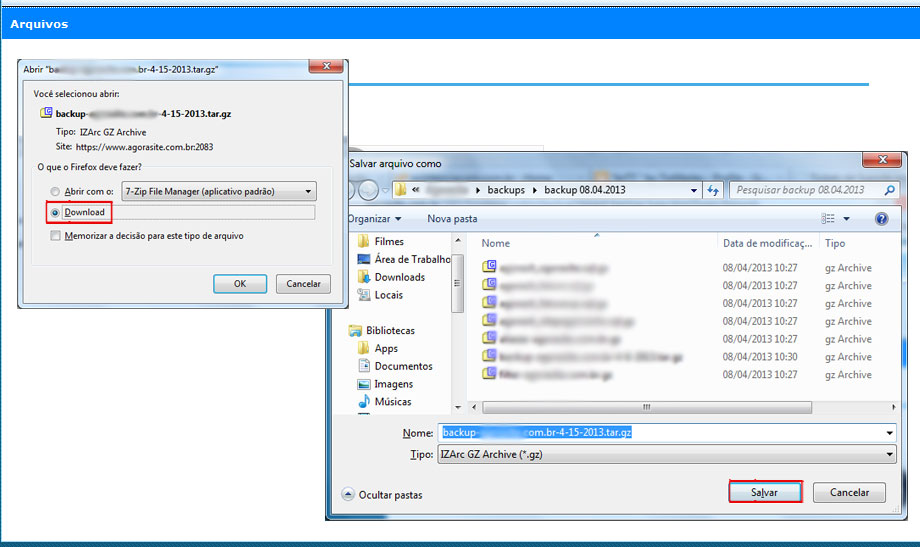Click the refresh icon next to address bar
The width and height of the screenshot is (920, 547).
pyautogui.click(x=713, y=190)
